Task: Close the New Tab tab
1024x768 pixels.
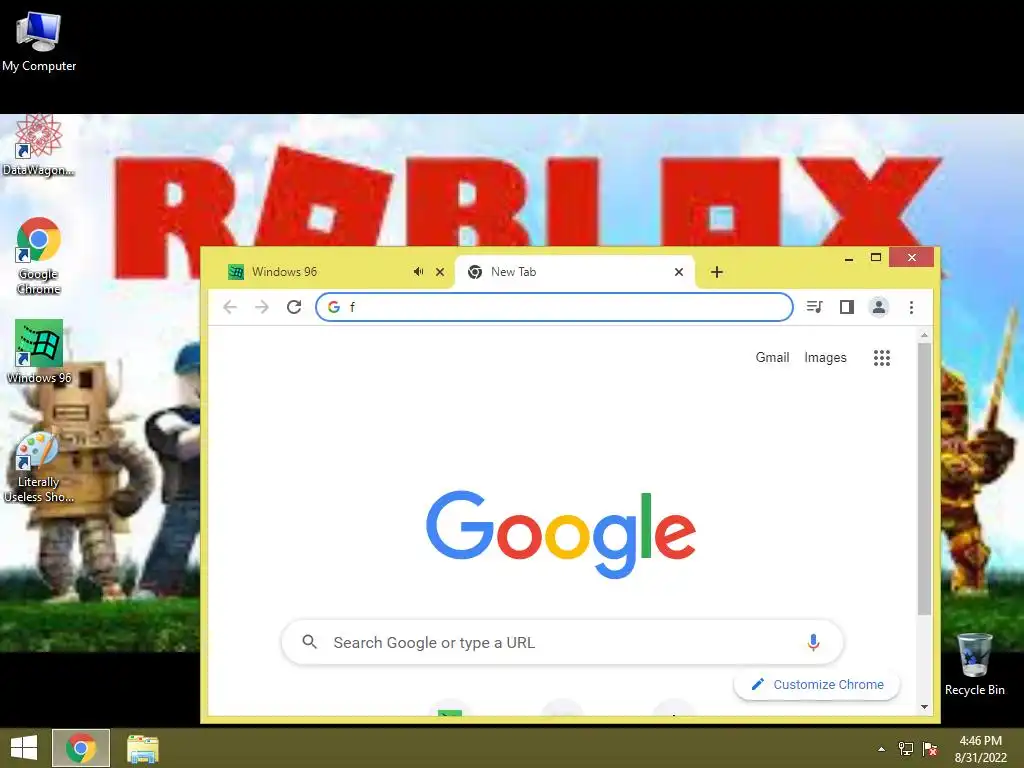Action: tap(679, 272)
